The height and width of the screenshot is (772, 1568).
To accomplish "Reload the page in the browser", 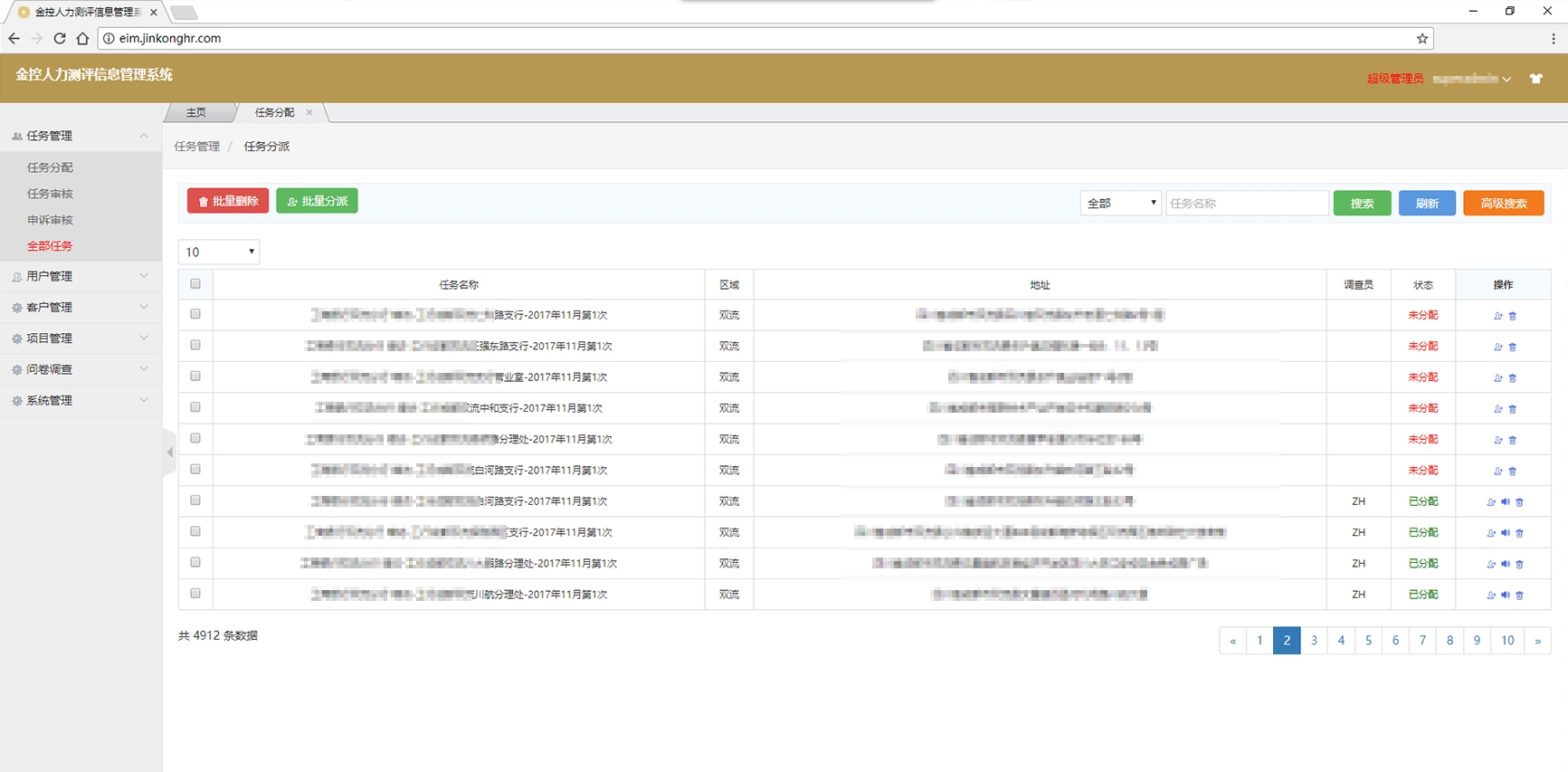I will tap(60, 38).
